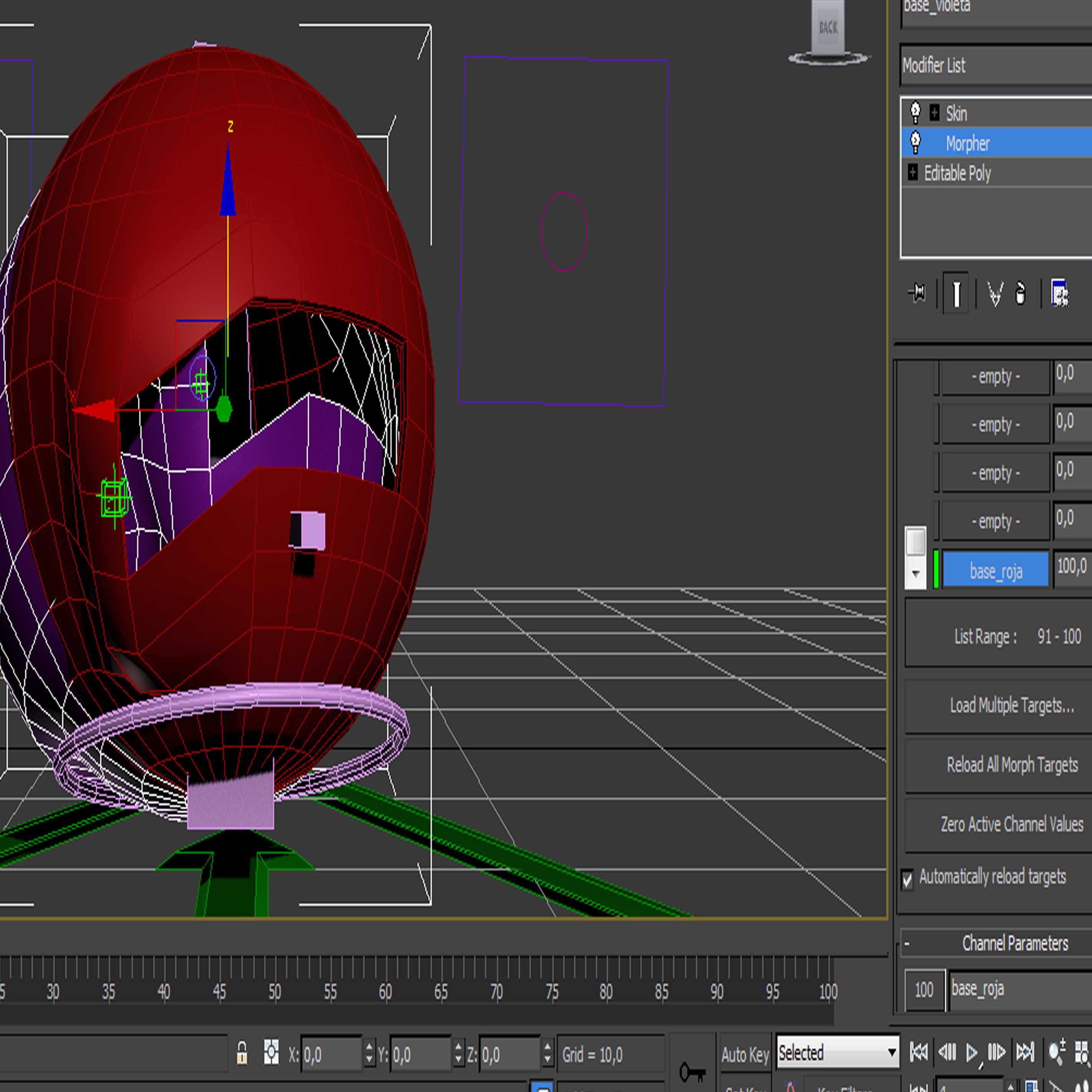1092x1092 pixels.
Task: Expand Editable Poly sub-object tree
Action: 913,172
